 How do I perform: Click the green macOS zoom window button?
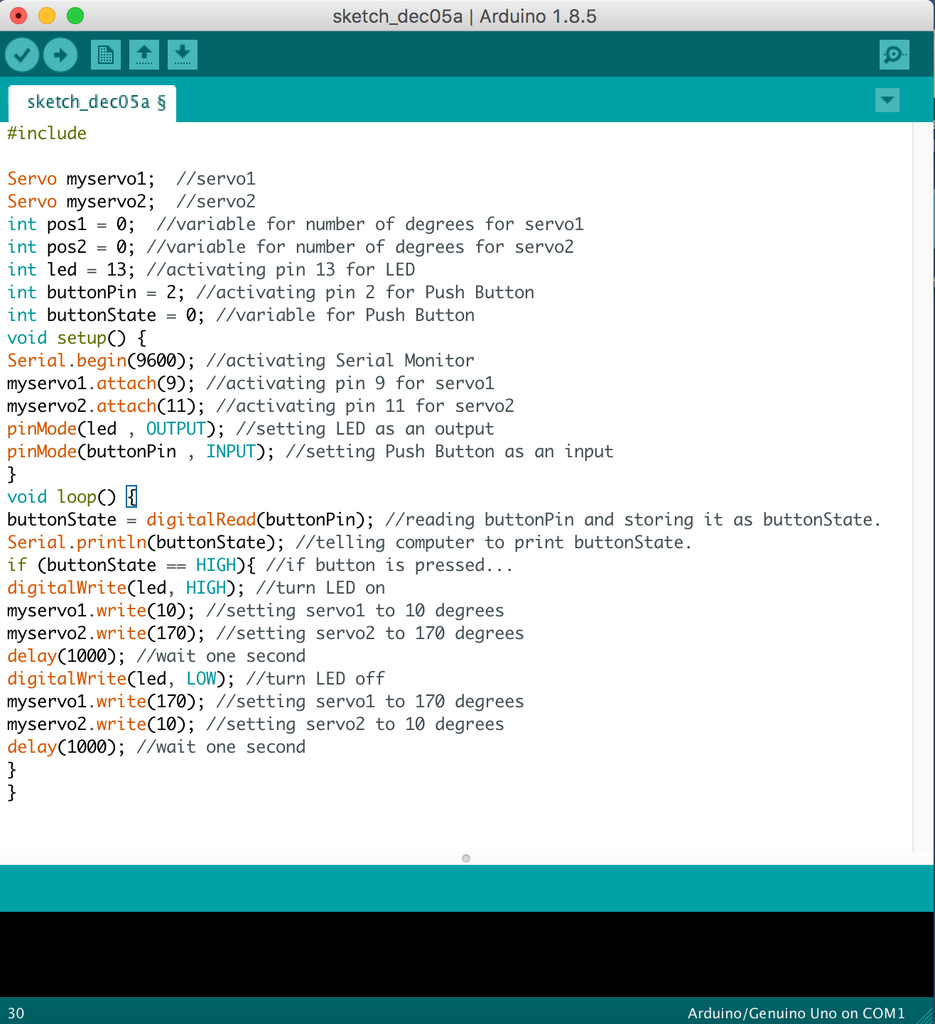(x=75, y=16)
